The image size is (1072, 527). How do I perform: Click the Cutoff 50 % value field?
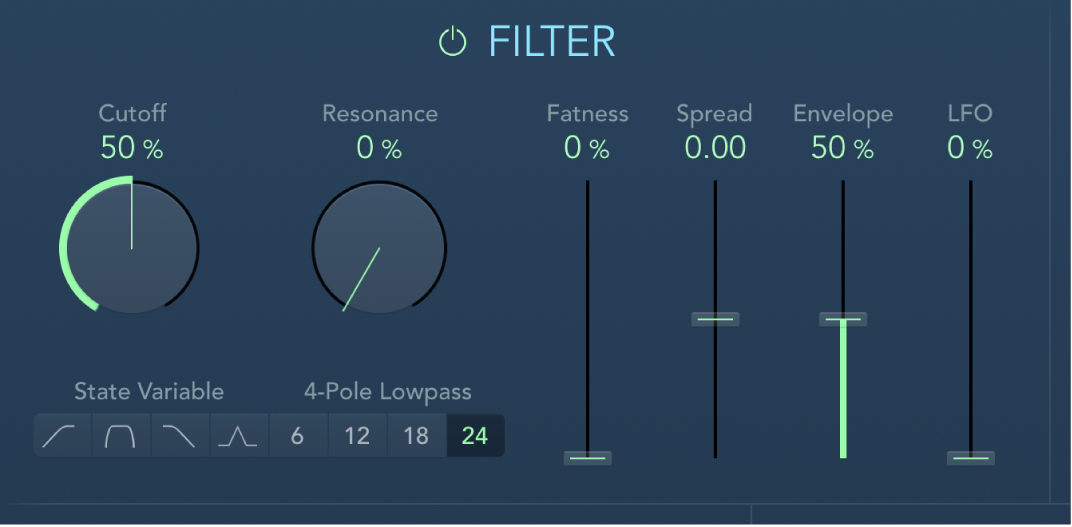click(131, 149)
